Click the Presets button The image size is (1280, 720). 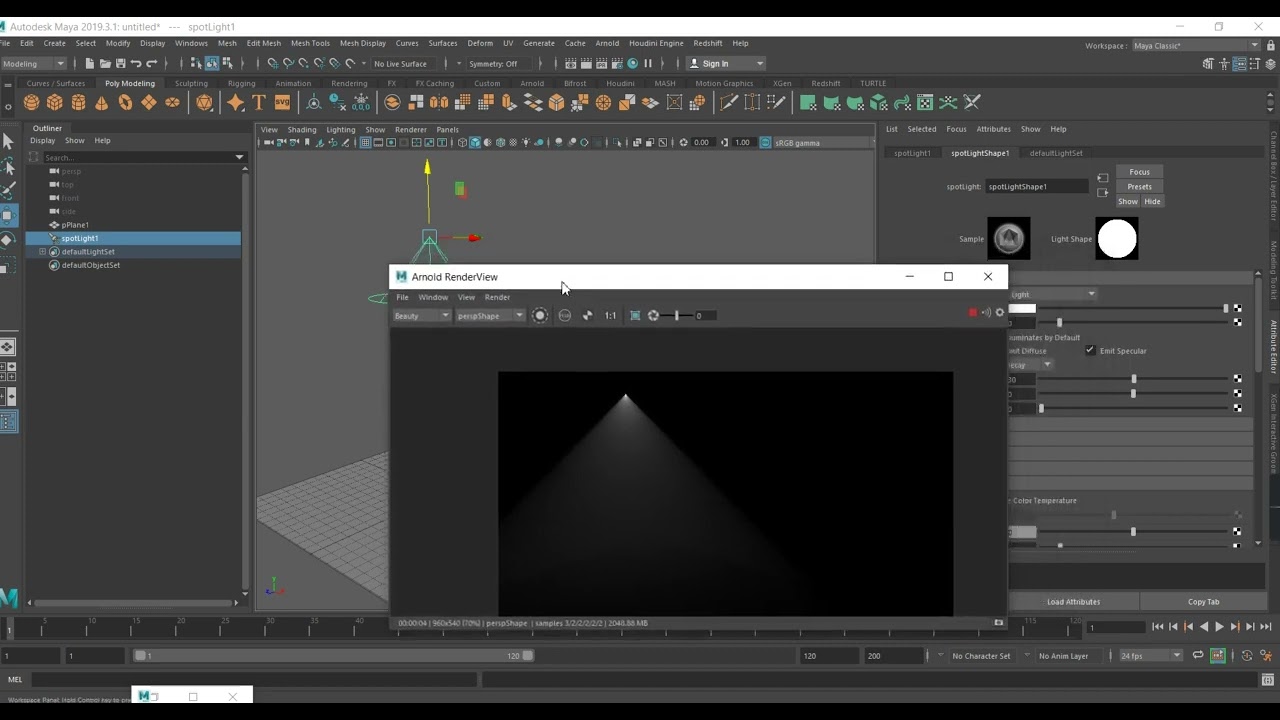click(x=1139, y=186)
